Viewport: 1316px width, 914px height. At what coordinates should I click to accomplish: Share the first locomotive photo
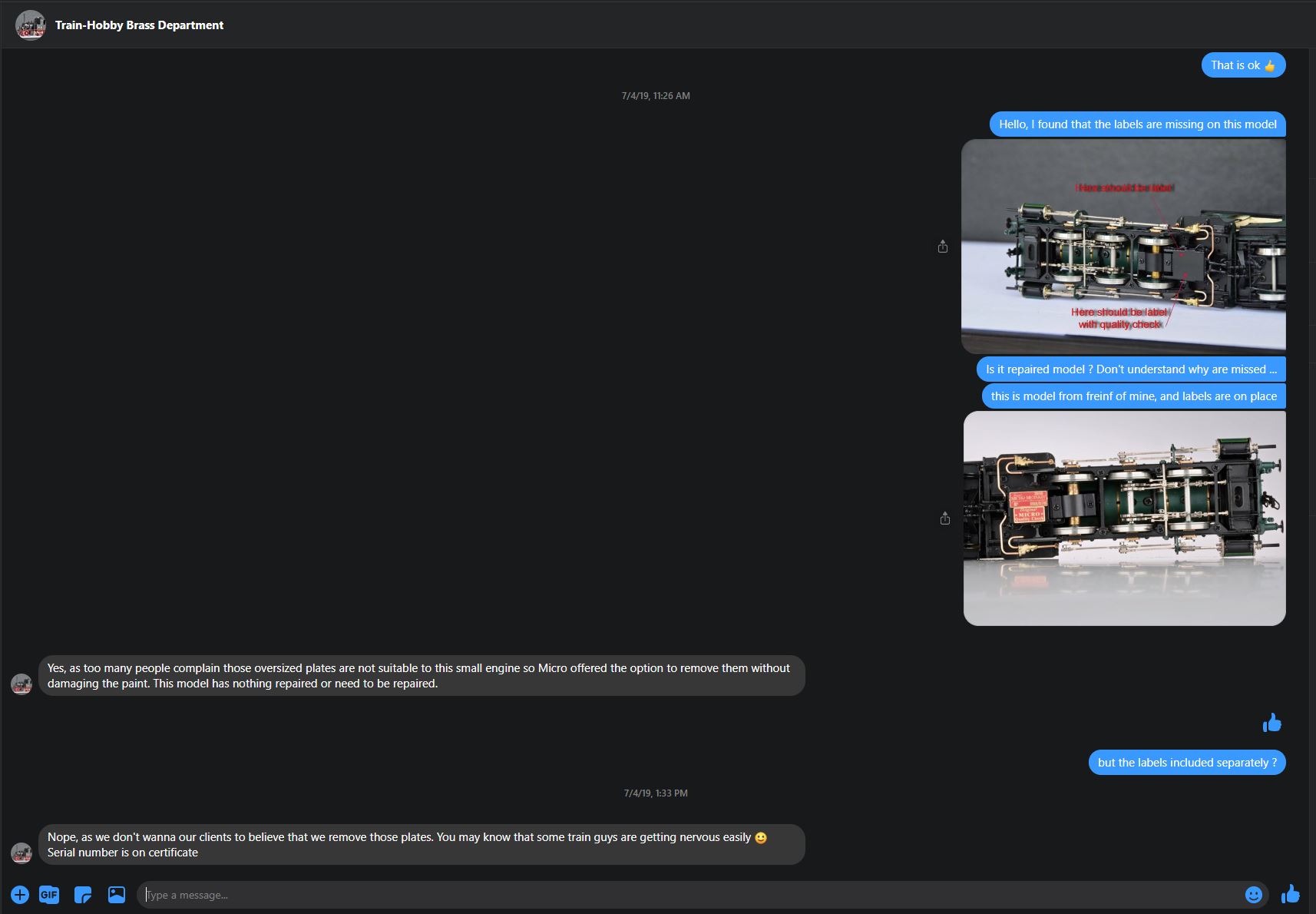[x=943, y=247]
